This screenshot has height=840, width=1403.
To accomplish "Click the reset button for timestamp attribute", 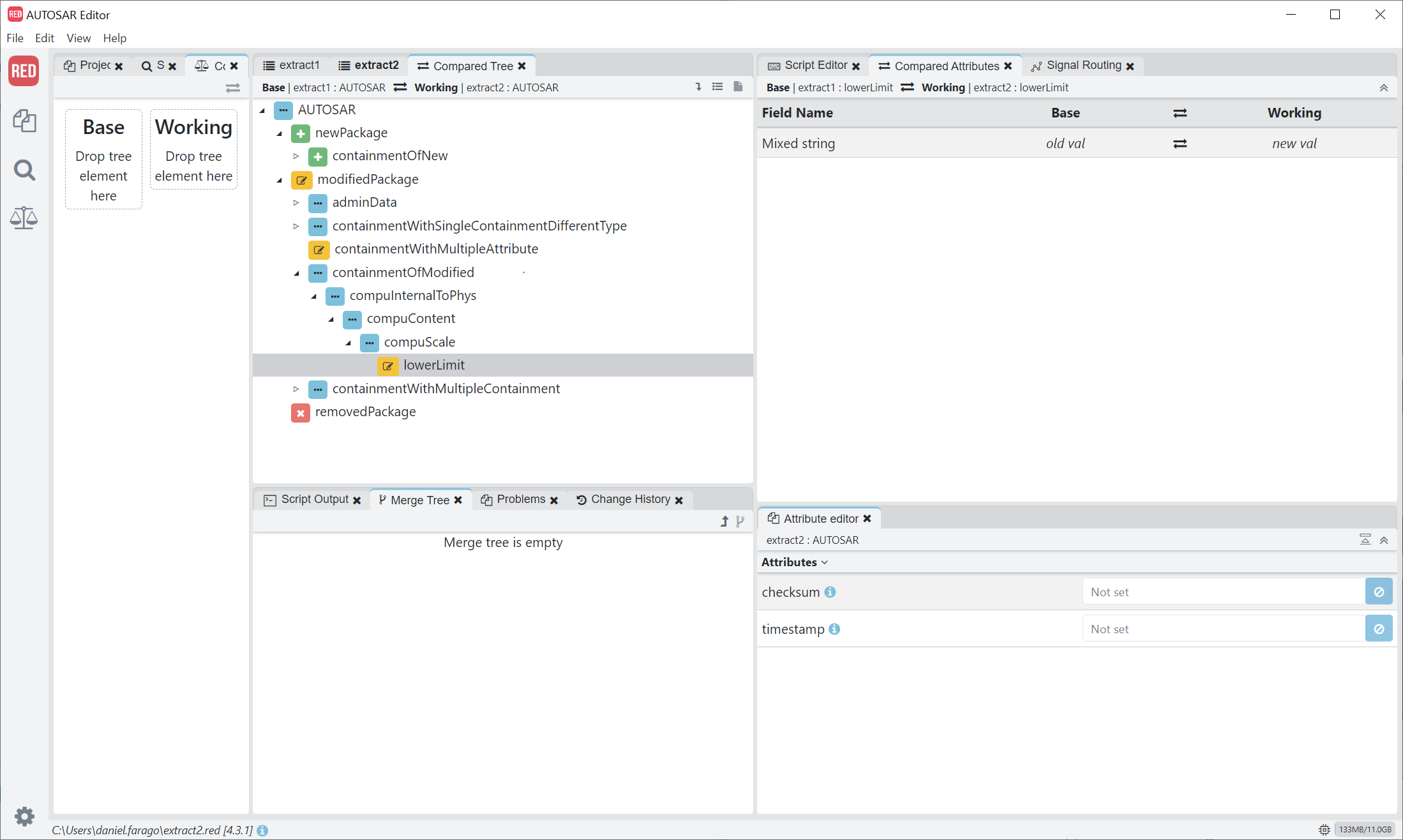I will click(1378, 628).
